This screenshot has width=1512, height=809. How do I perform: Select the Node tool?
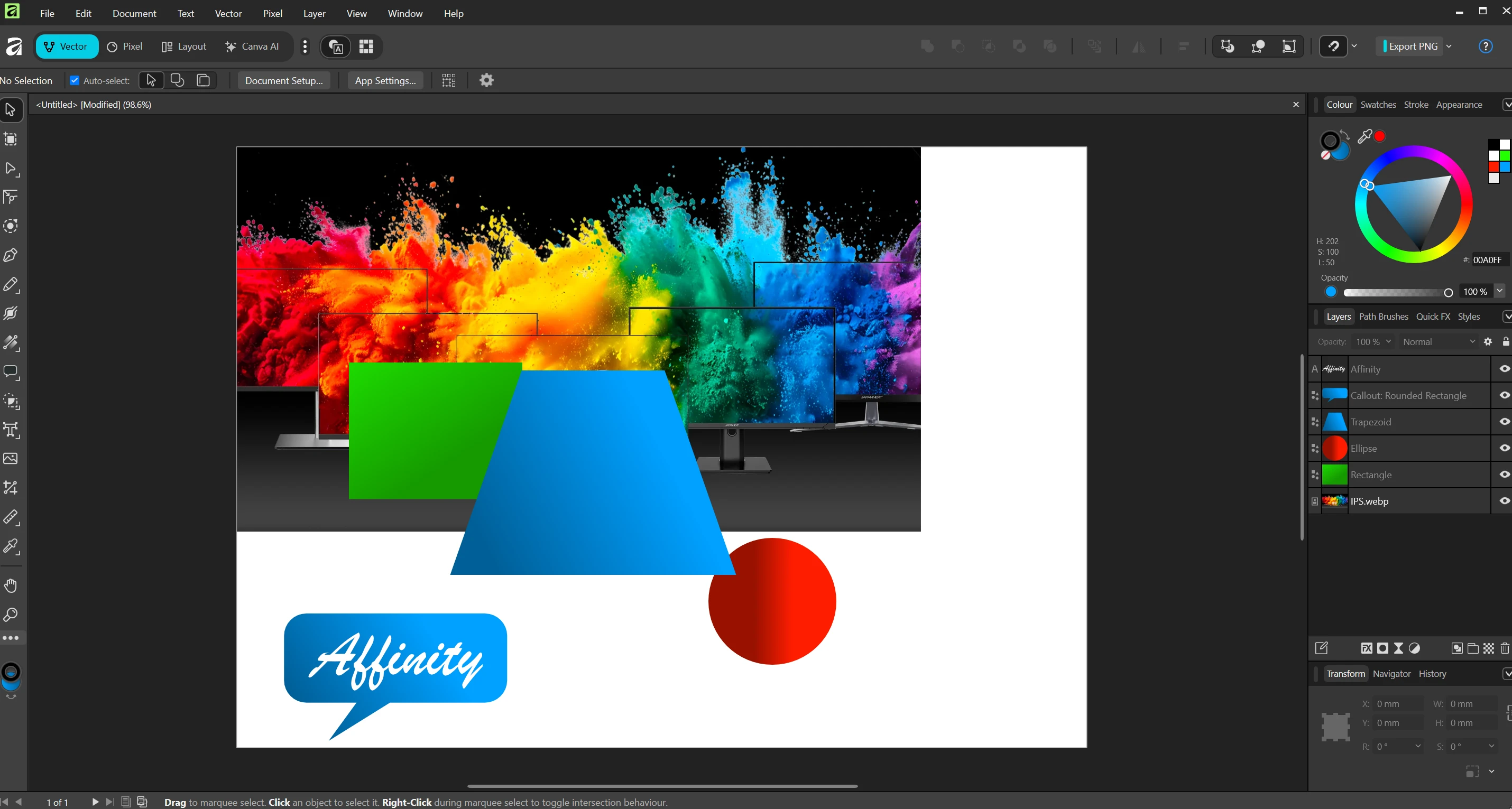(11, 169)
